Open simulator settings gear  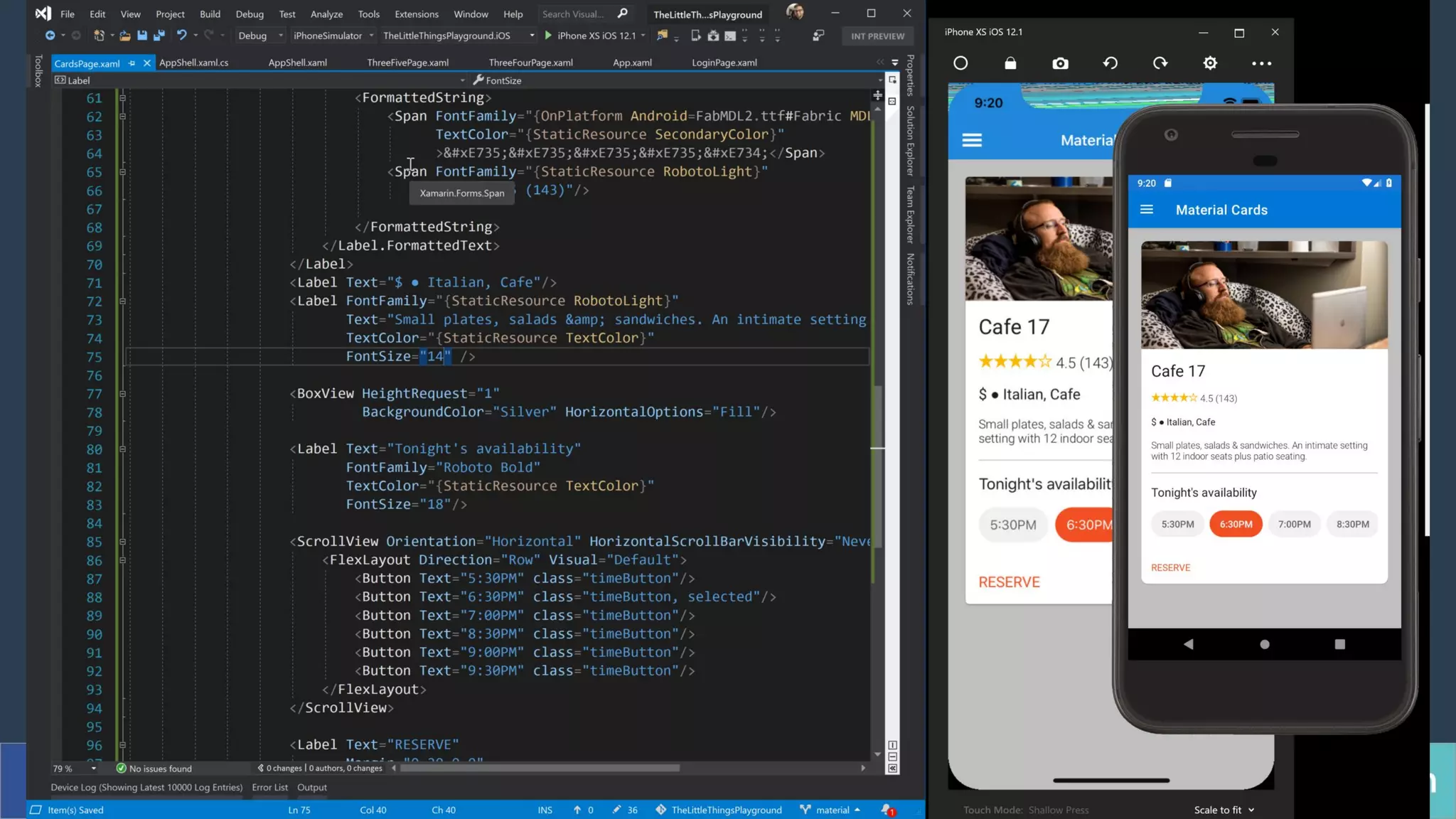click(x=1210, y=63)
